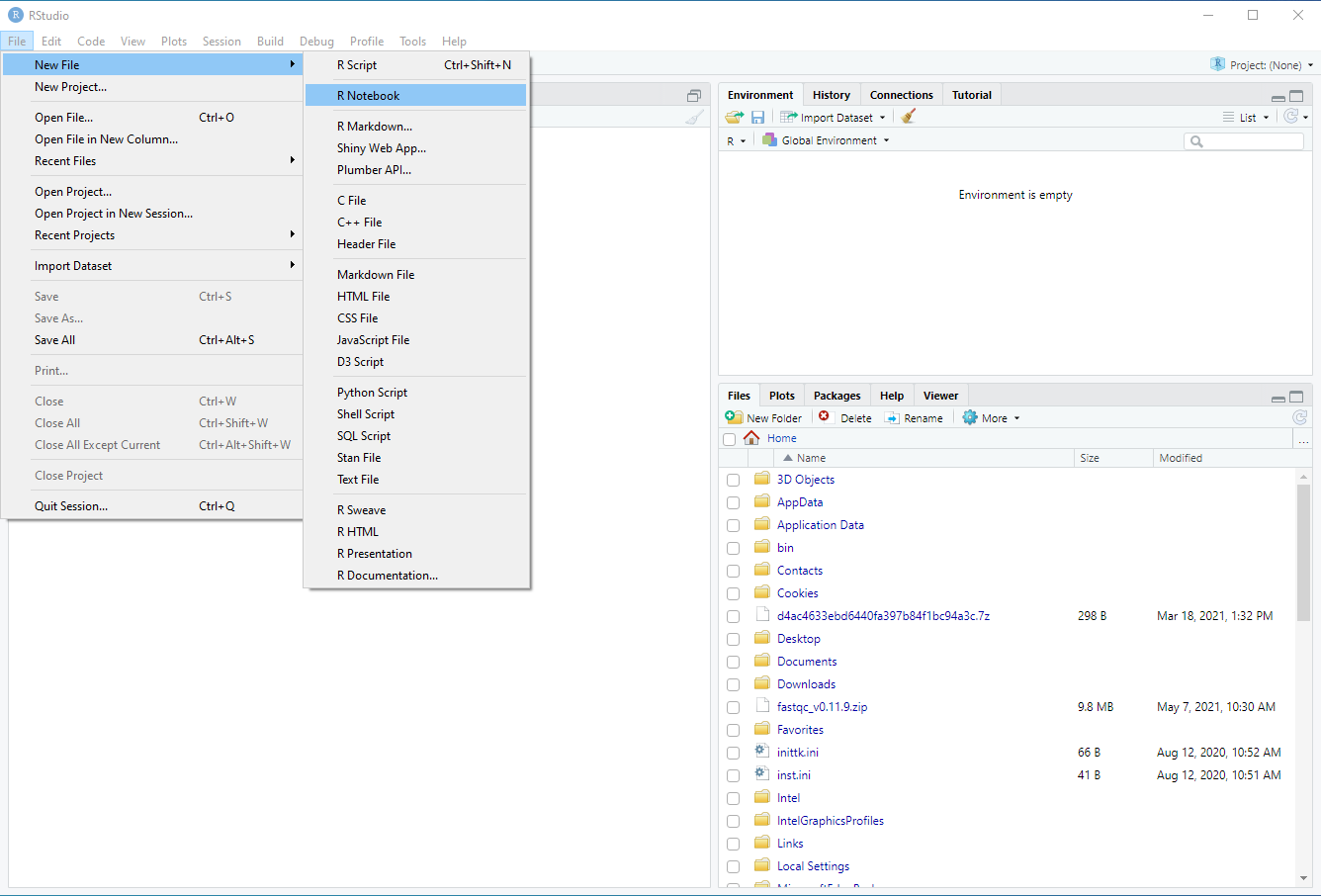Viewport: 1321px width, 896px height.
Task: Click the Size column header
Action: click(1113, 458)
